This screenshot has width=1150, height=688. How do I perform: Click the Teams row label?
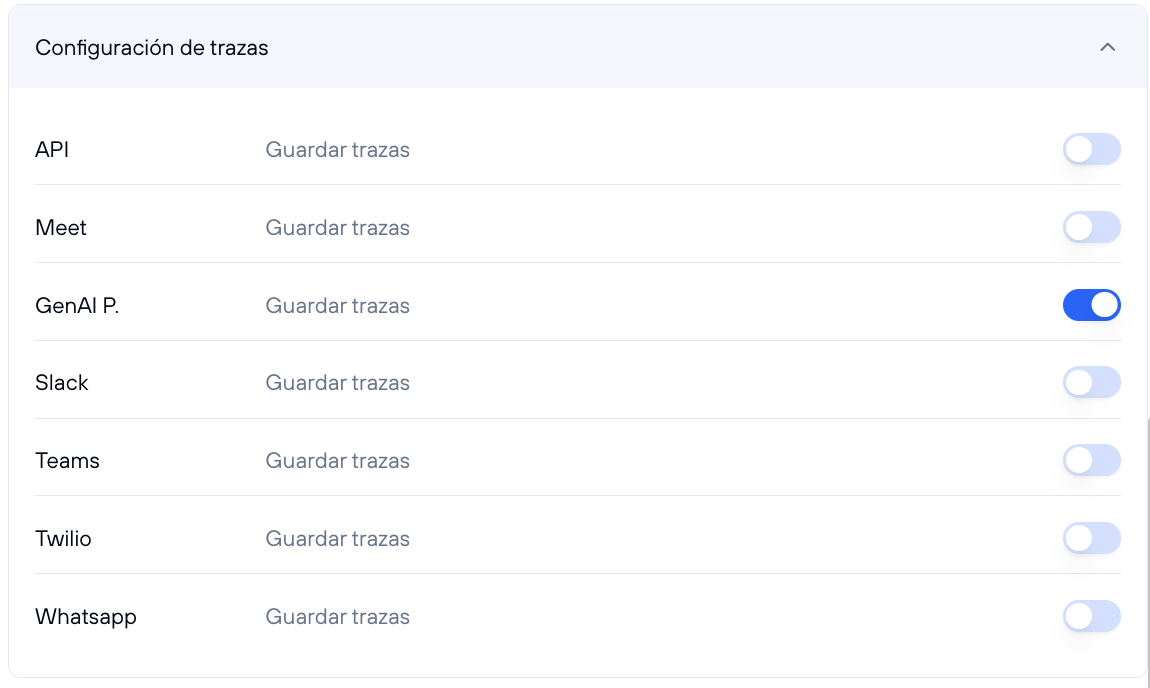click(68, 461)
